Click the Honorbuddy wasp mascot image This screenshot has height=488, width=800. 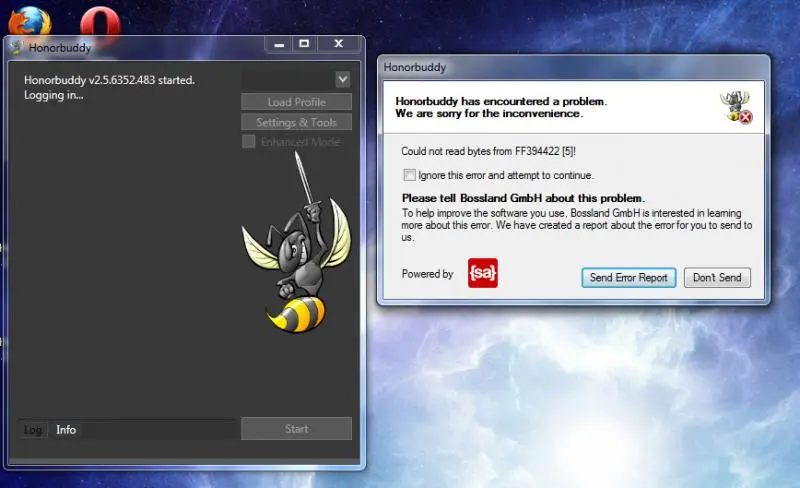(x=296, y=243)
